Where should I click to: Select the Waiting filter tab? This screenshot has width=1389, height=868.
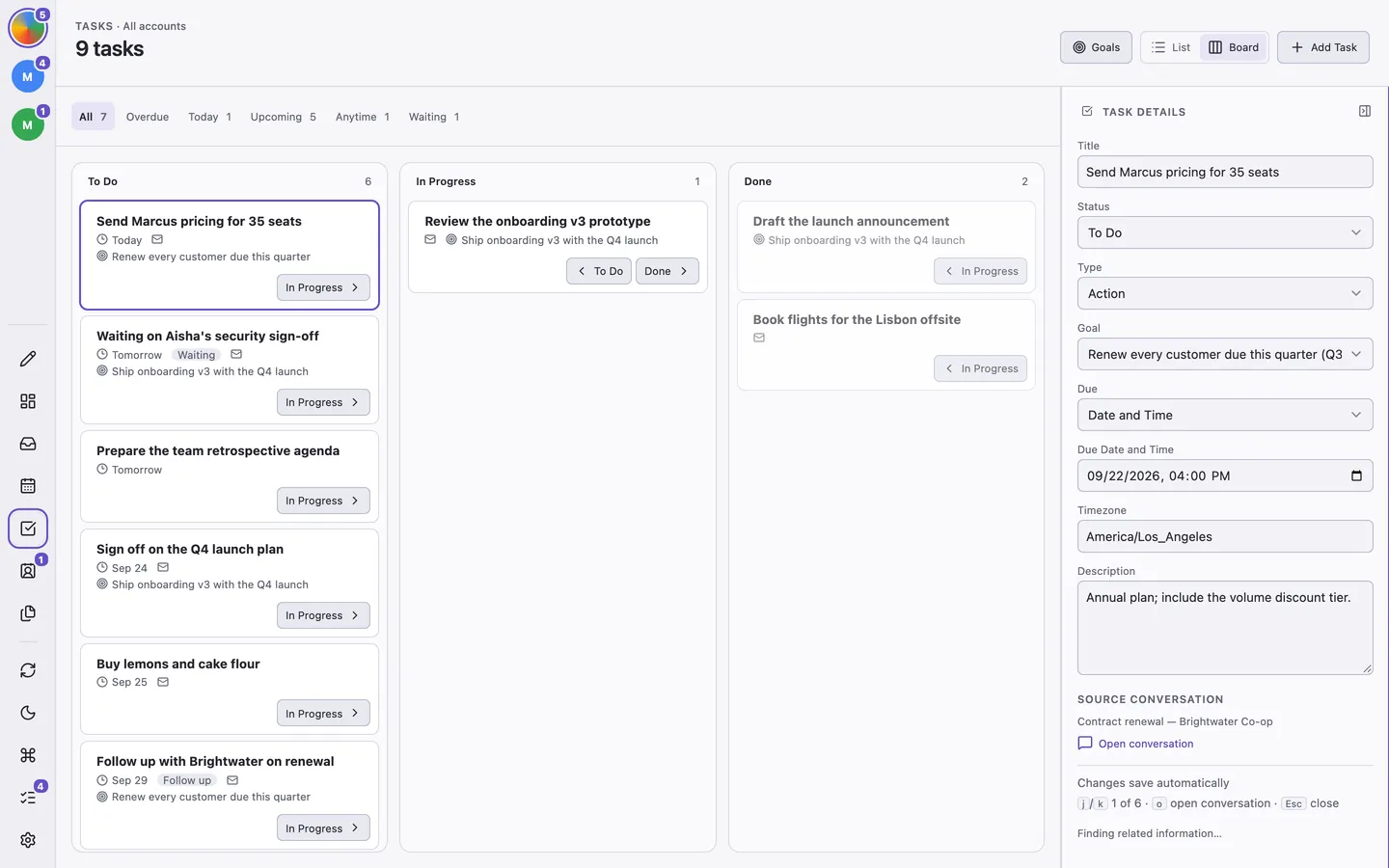pos(433,117)
